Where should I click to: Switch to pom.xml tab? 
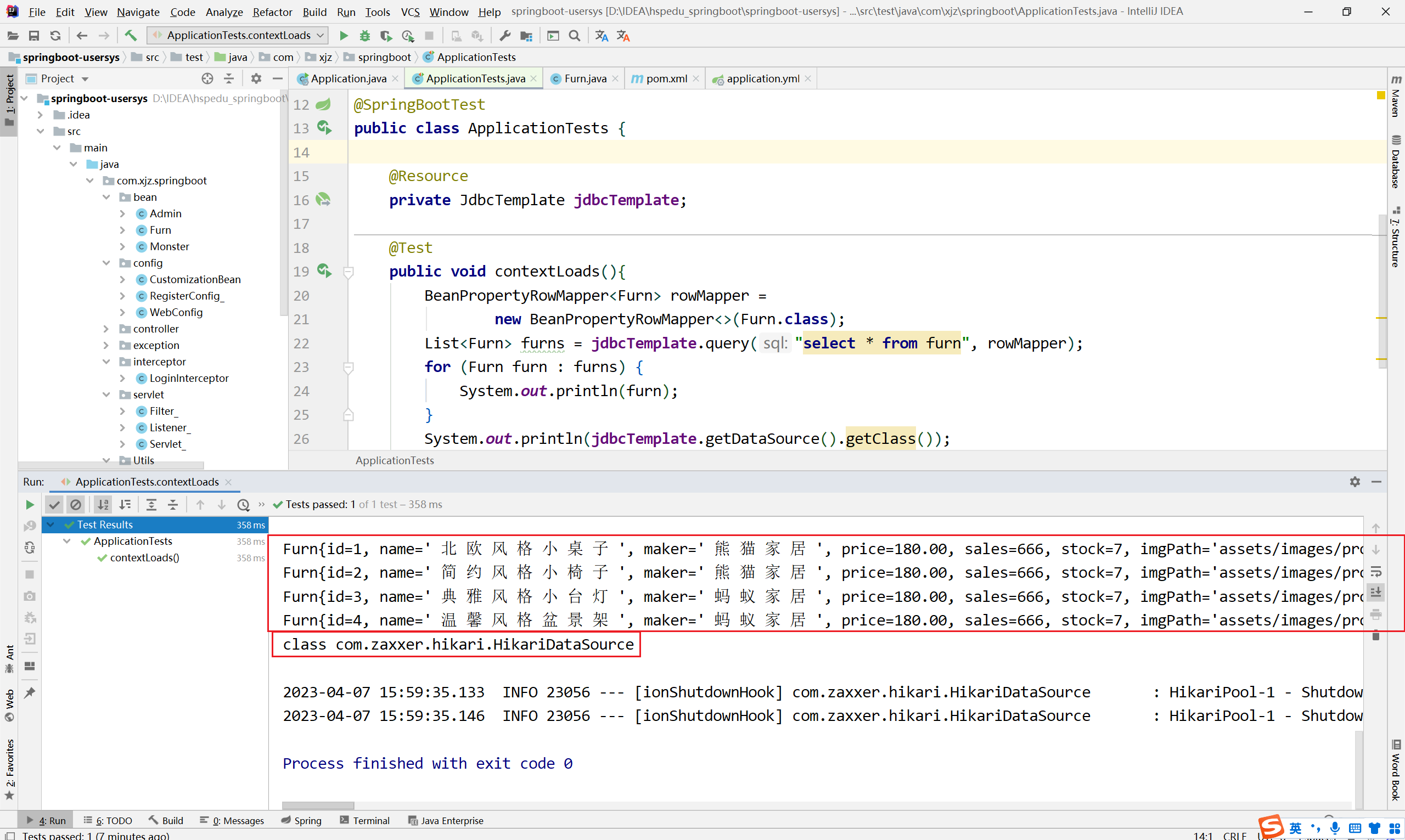coord(666,78)
